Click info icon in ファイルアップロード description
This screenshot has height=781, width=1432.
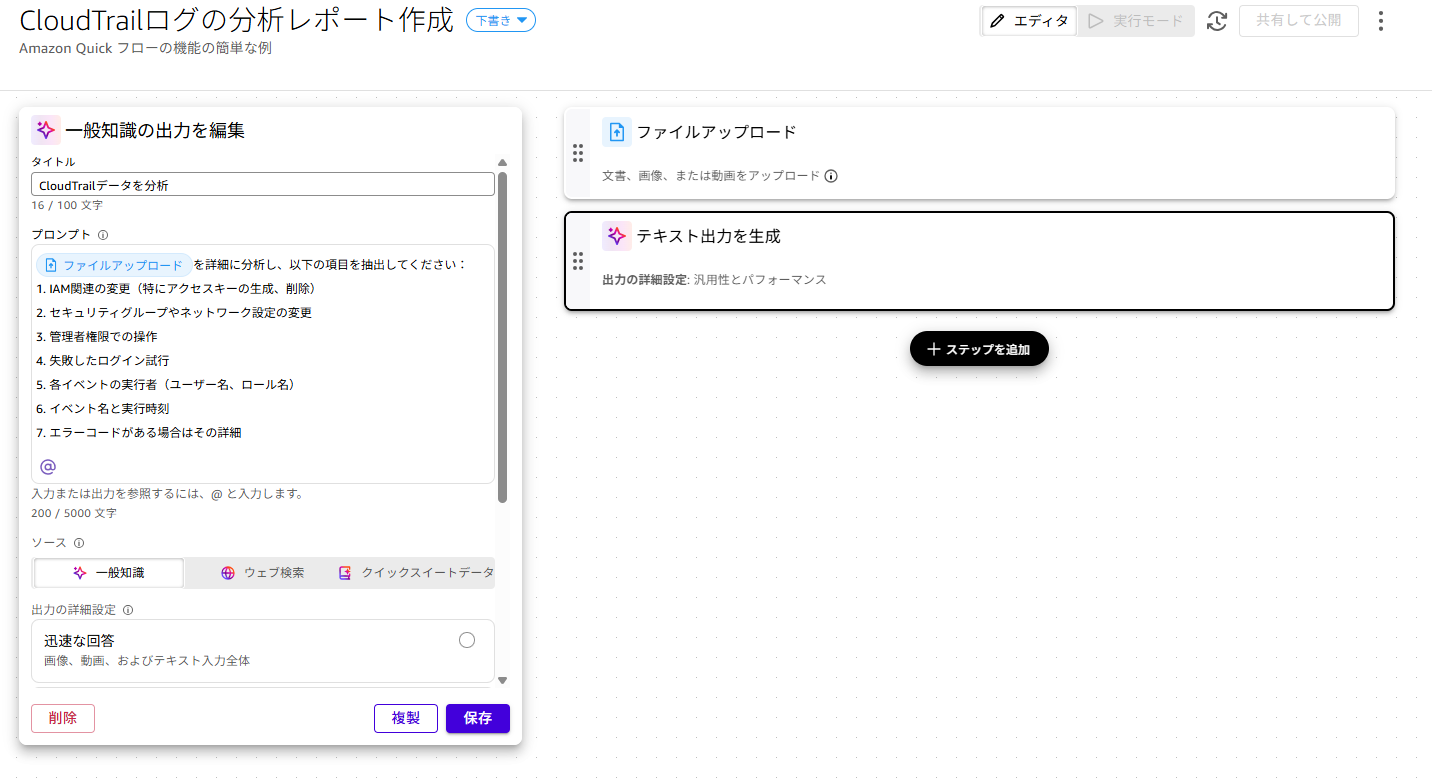pos(830,176)
